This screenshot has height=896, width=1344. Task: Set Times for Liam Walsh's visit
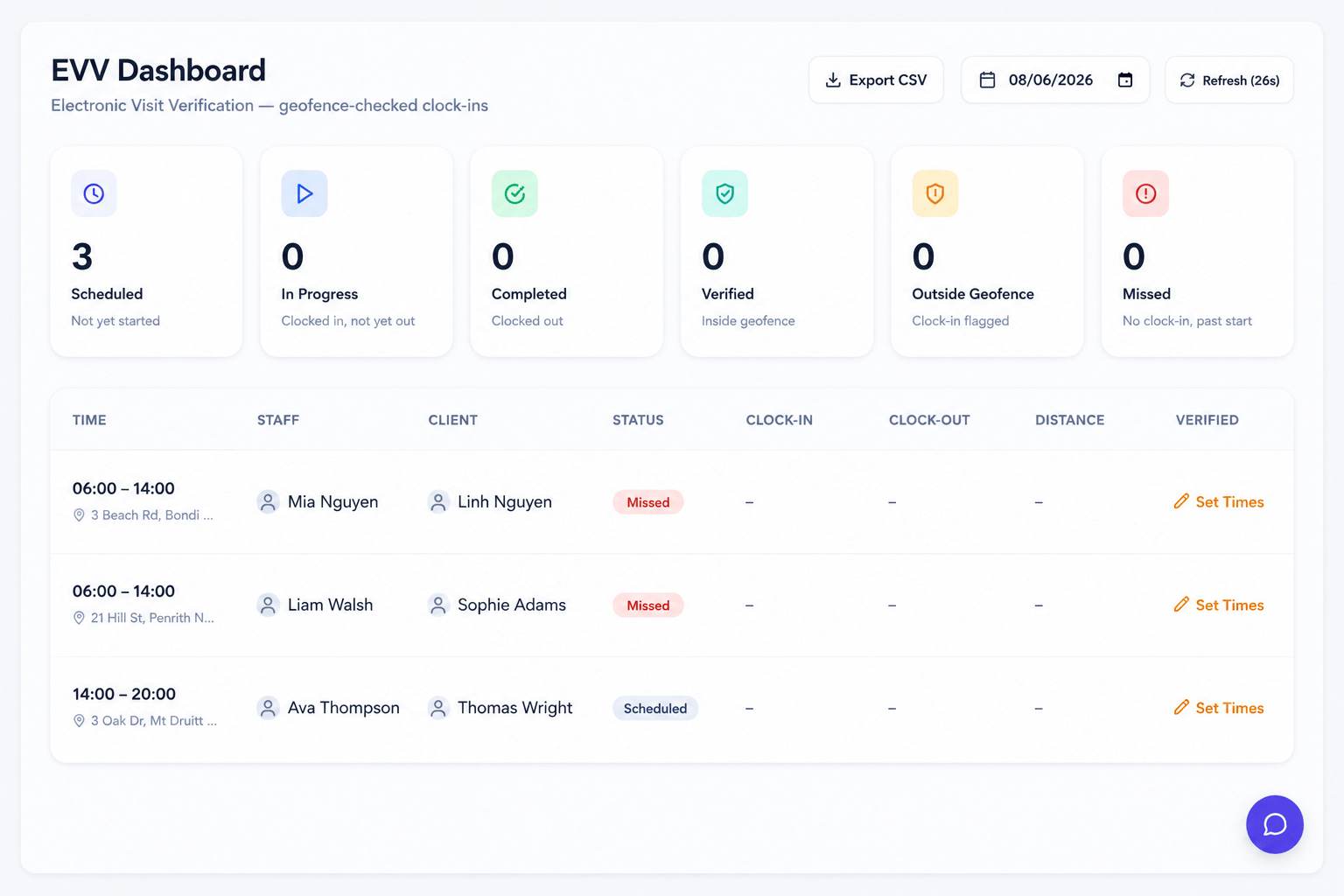1219,605
